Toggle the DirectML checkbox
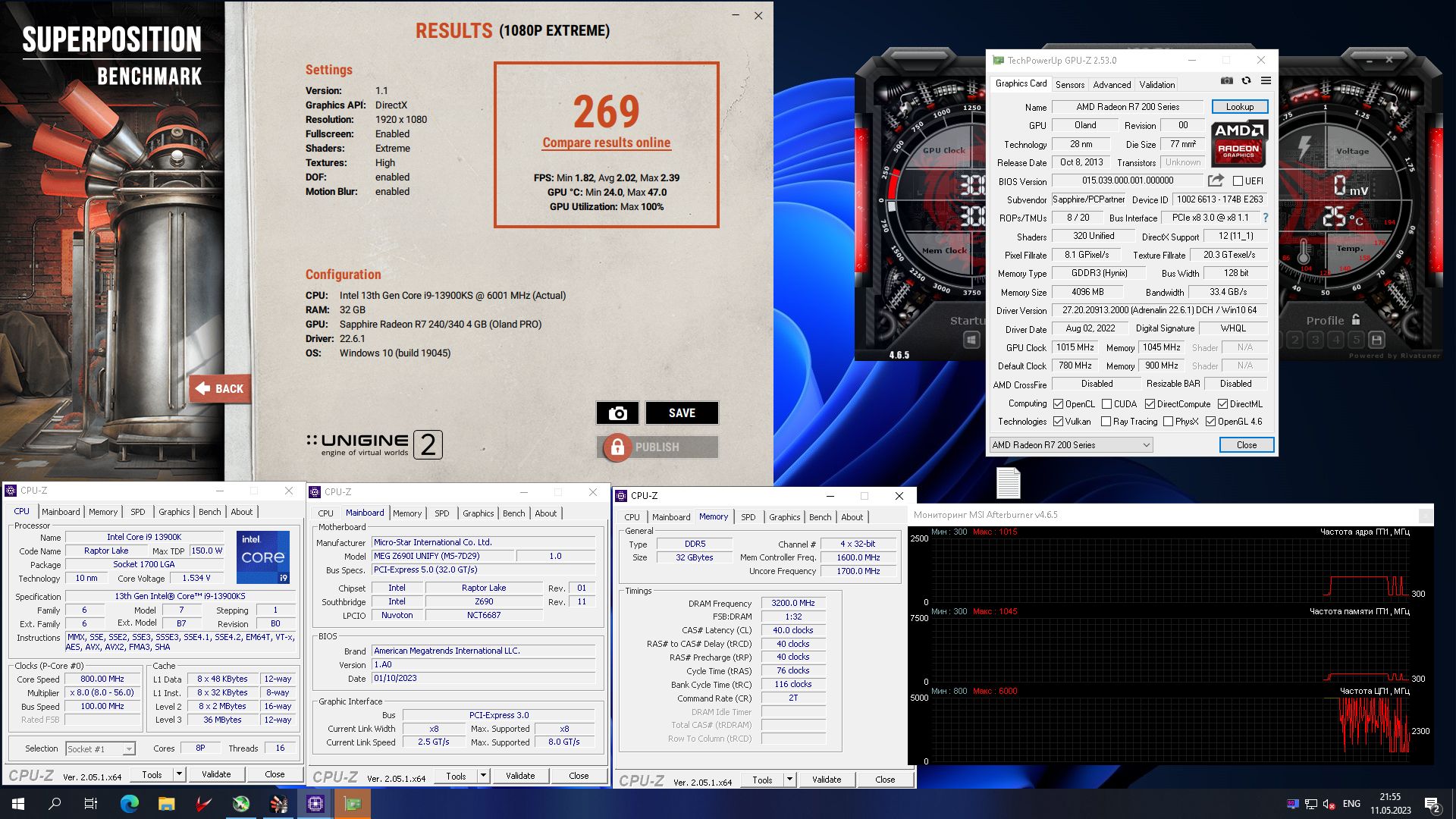The image size is (1456, 819). coord(1222,404)
